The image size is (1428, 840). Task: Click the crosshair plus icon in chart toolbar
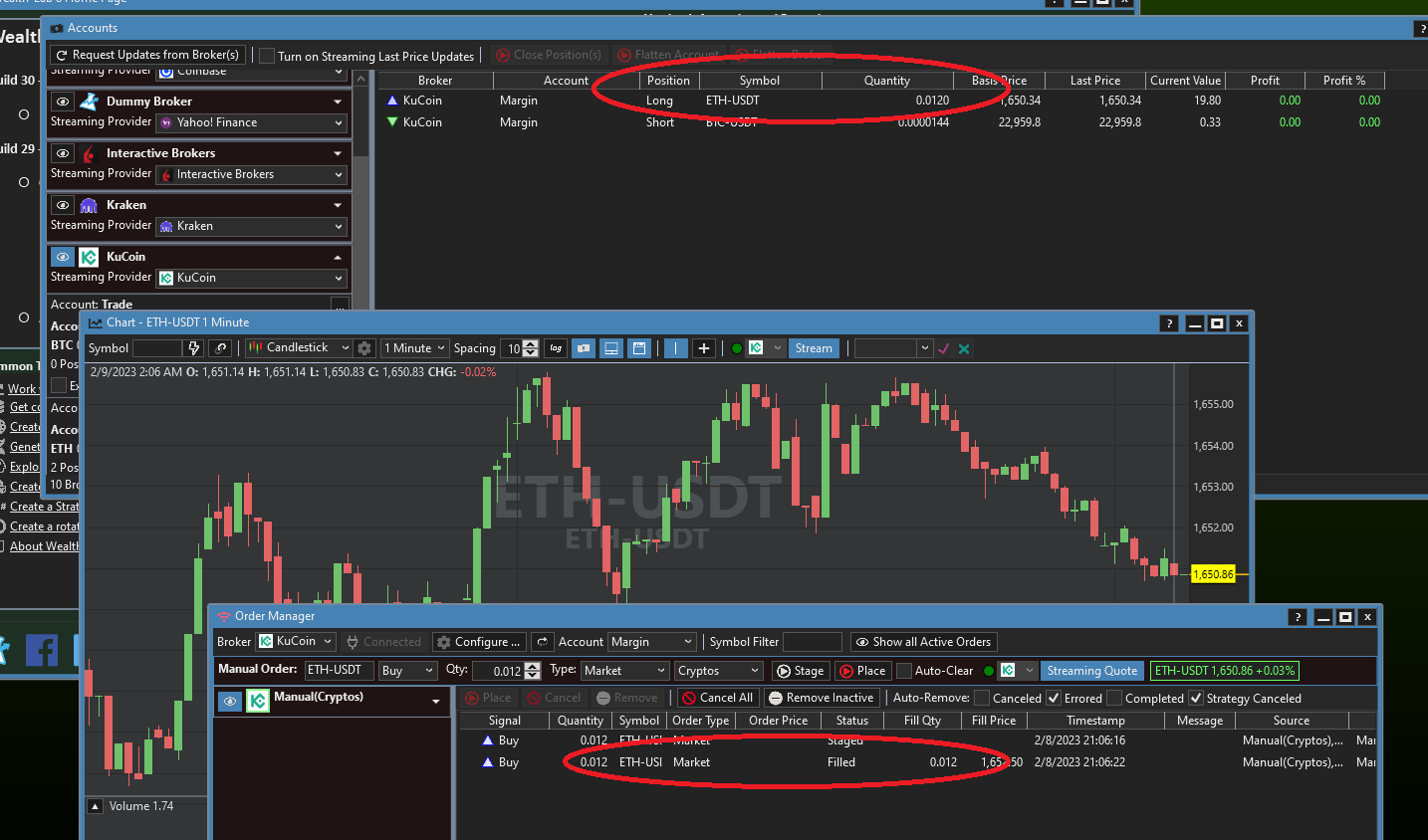[x=704, y=348]
